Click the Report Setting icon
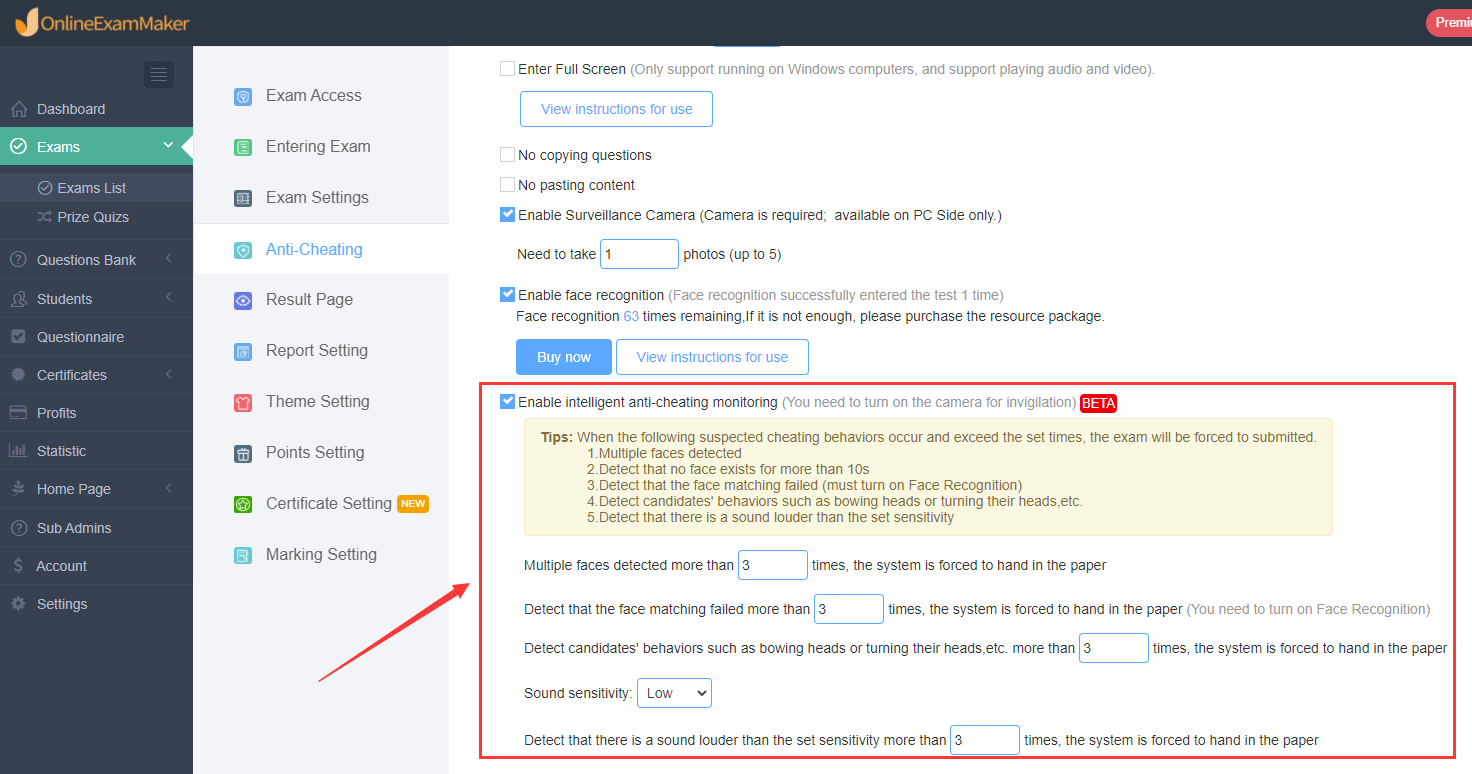1472x774 pixels. [243, 351]
